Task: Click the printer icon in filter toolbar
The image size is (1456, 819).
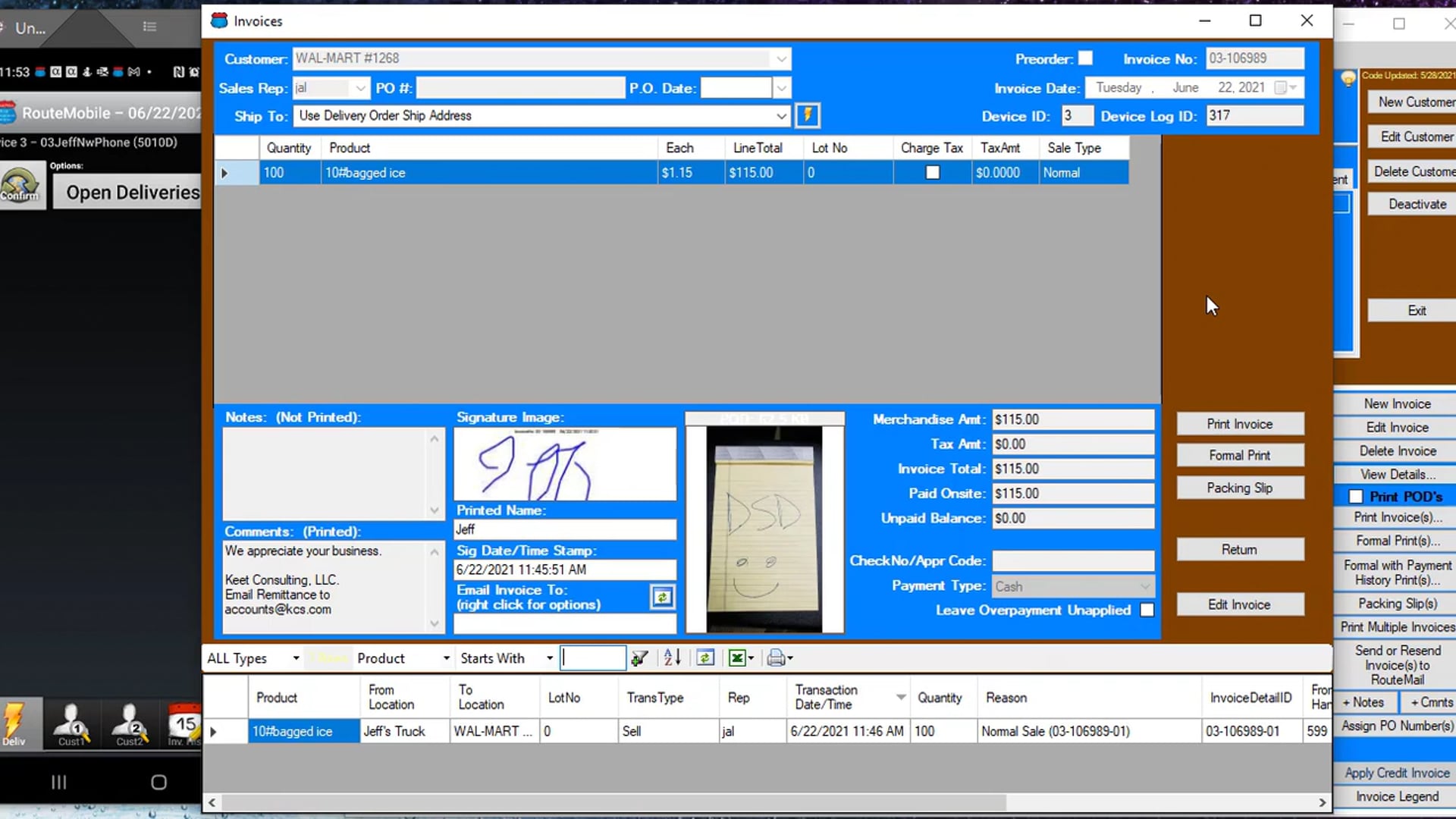Action: click(776, 658)
